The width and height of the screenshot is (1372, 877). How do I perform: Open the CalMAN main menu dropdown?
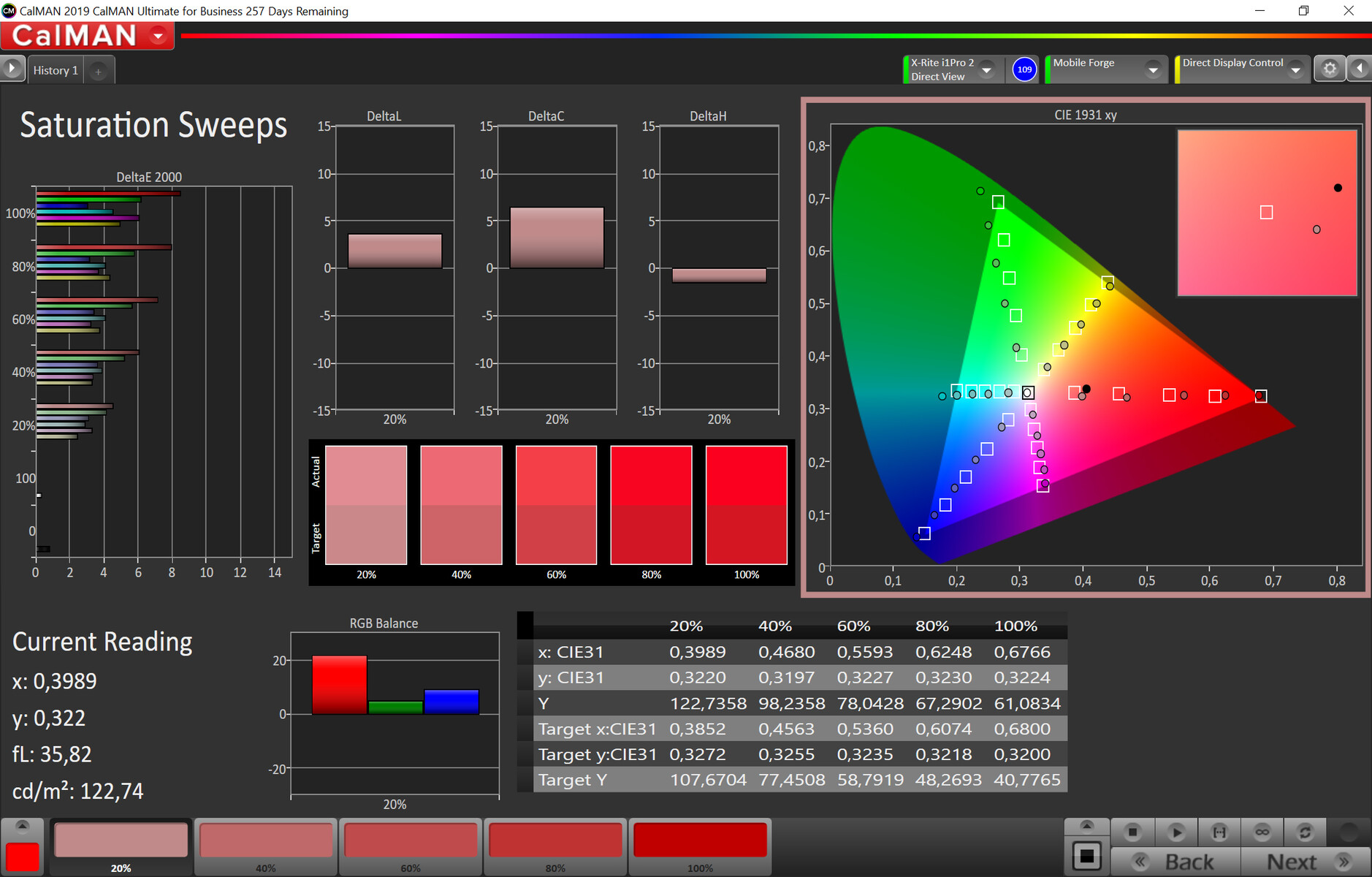pos(158,36)
